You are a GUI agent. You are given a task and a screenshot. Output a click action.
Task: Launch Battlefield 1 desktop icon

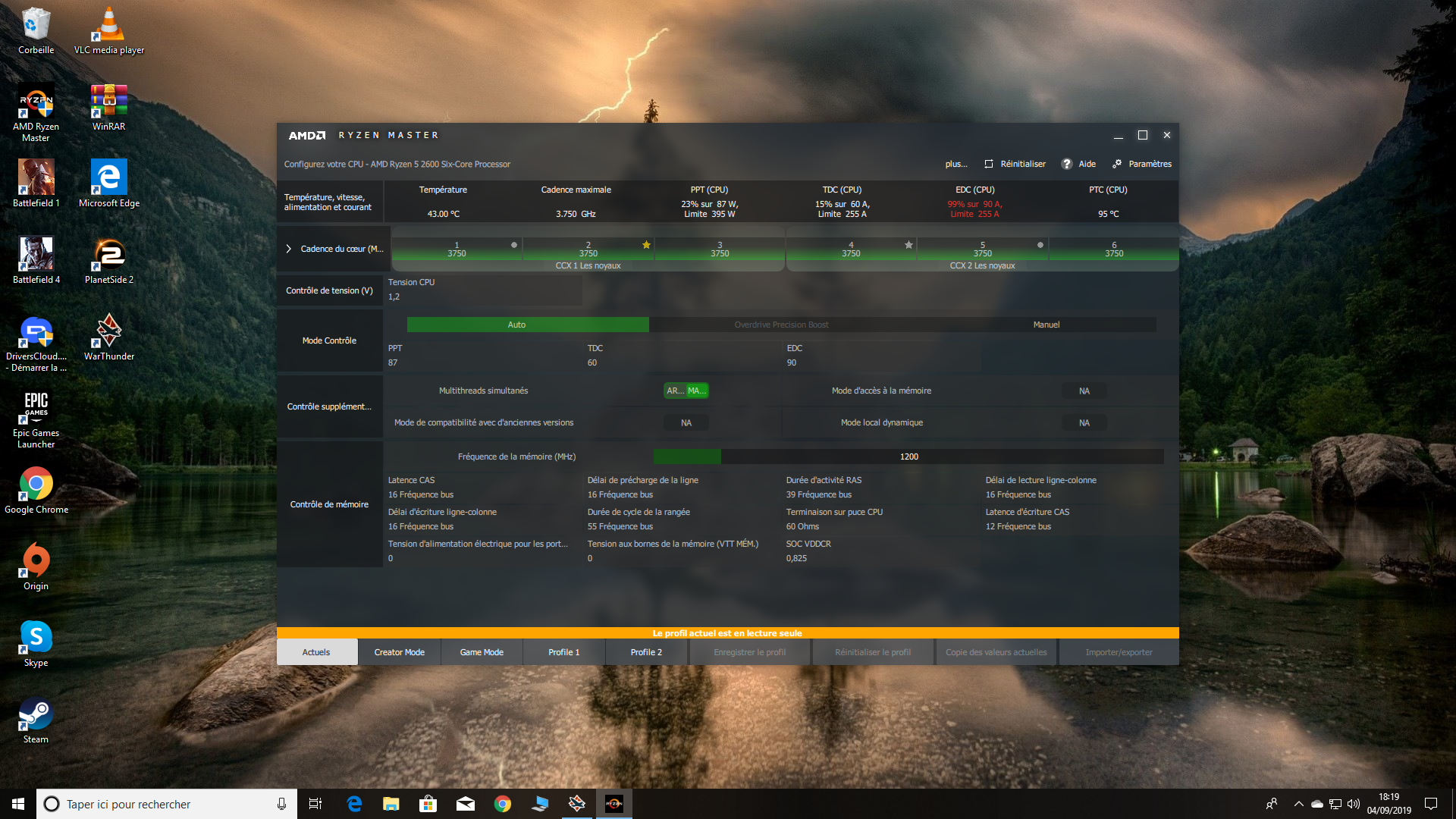click(36, 184)
